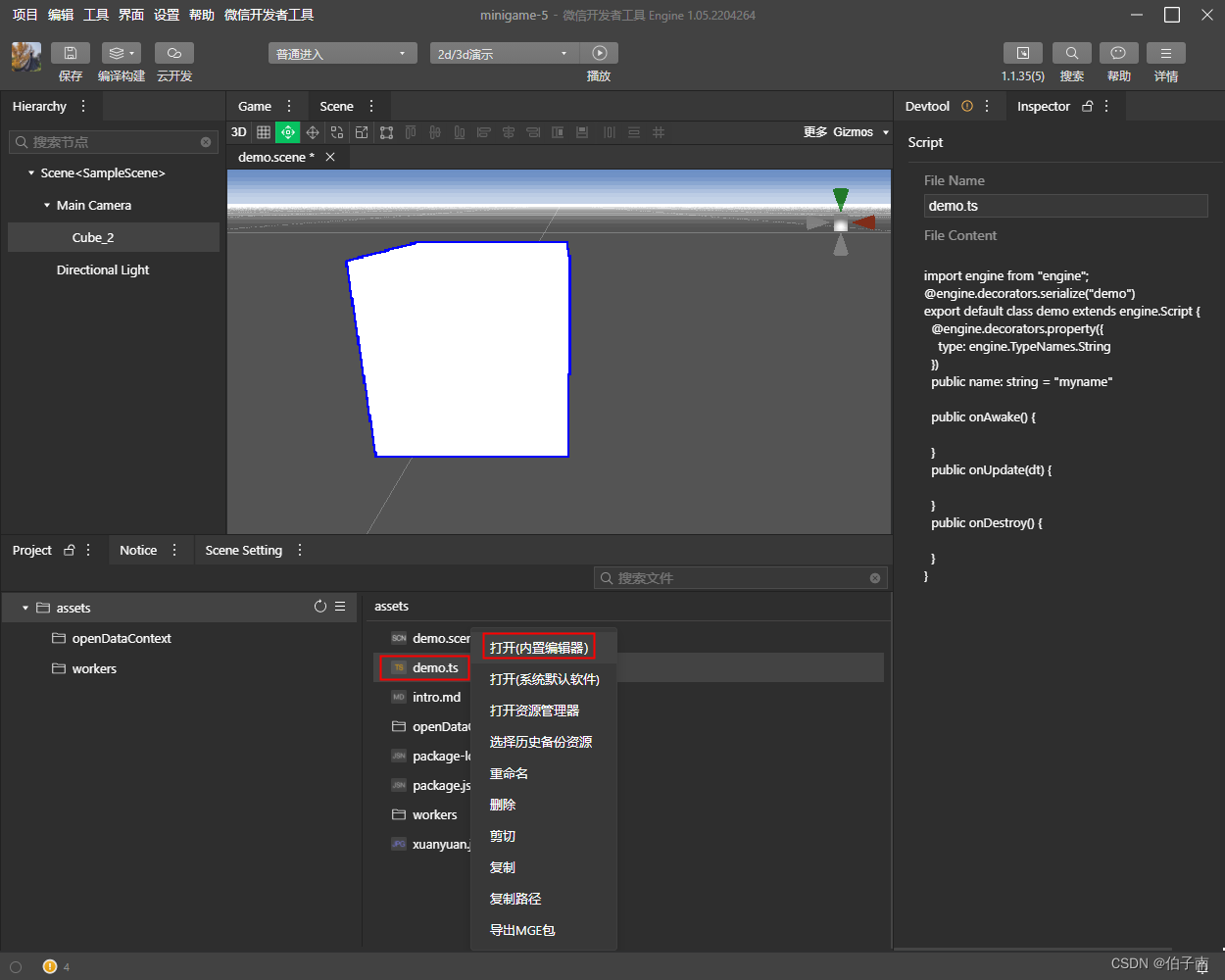Select the green active move gizmo tool
1225x980 pixels.
288,132
